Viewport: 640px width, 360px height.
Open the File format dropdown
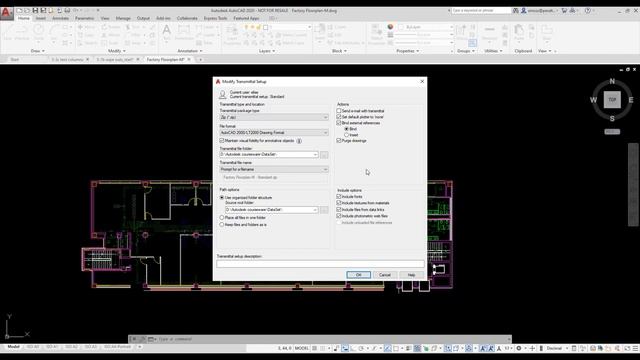click(274, 133)
